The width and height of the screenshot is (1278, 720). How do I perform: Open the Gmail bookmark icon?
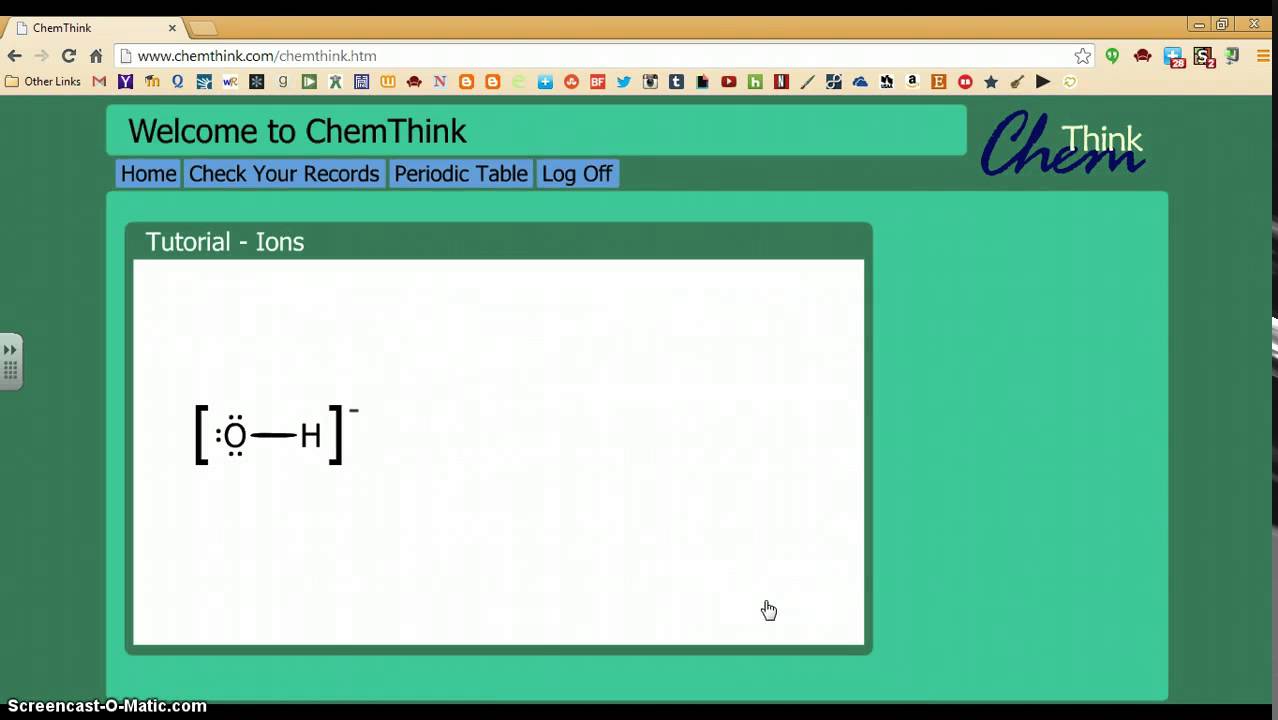tap(99, 82)
